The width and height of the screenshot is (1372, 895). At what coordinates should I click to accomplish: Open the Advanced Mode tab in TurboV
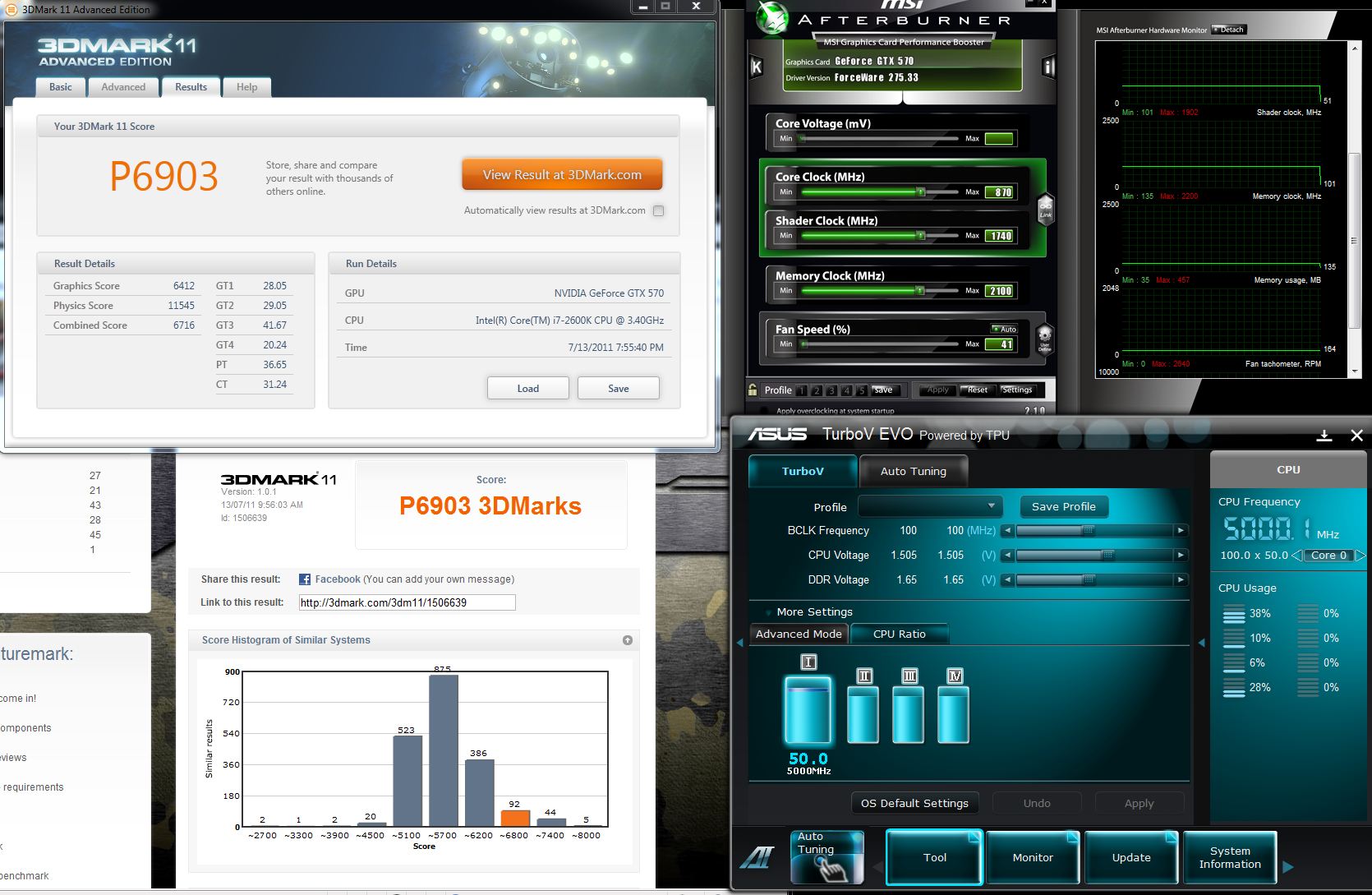799,634
